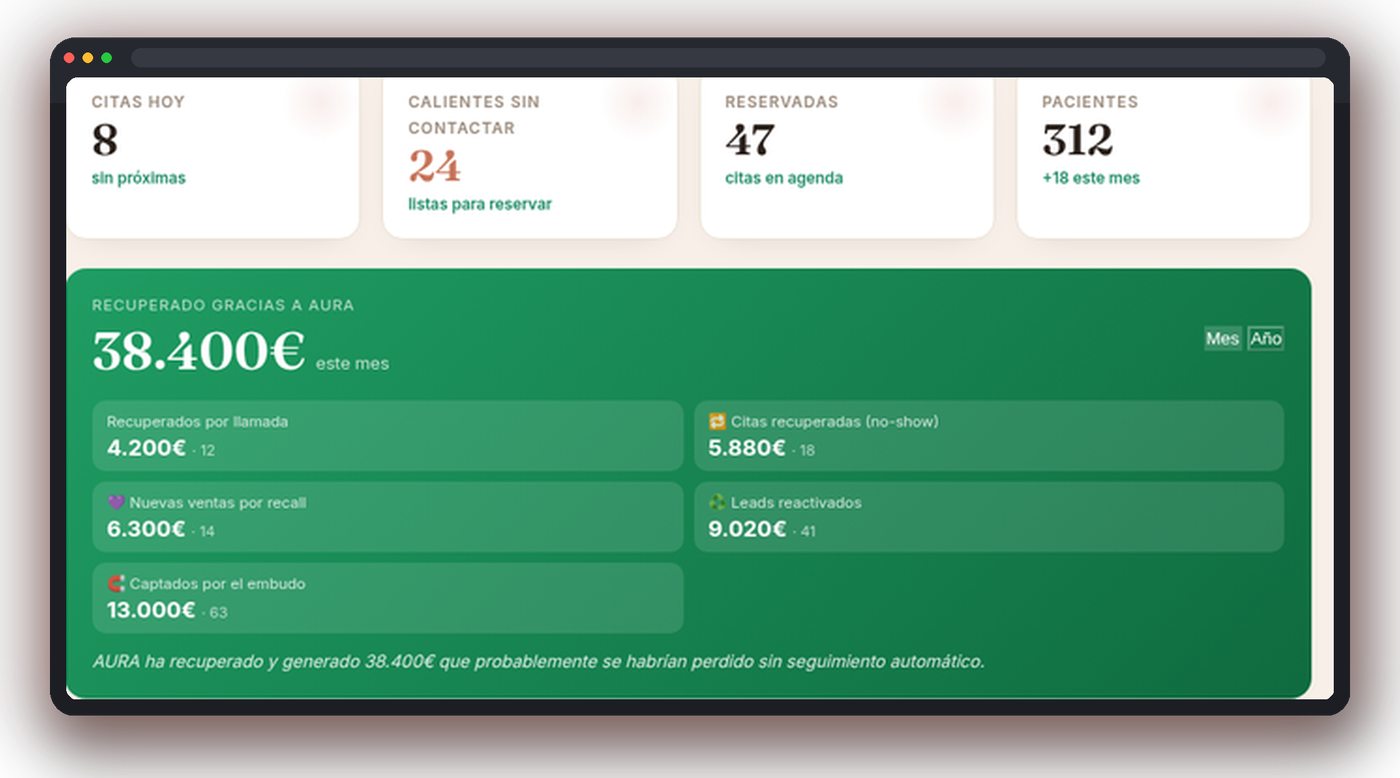This screenshot has width=1400, height=778.
Task: Select the Captados por el embudo tile
Action: [x=388, y=598]
